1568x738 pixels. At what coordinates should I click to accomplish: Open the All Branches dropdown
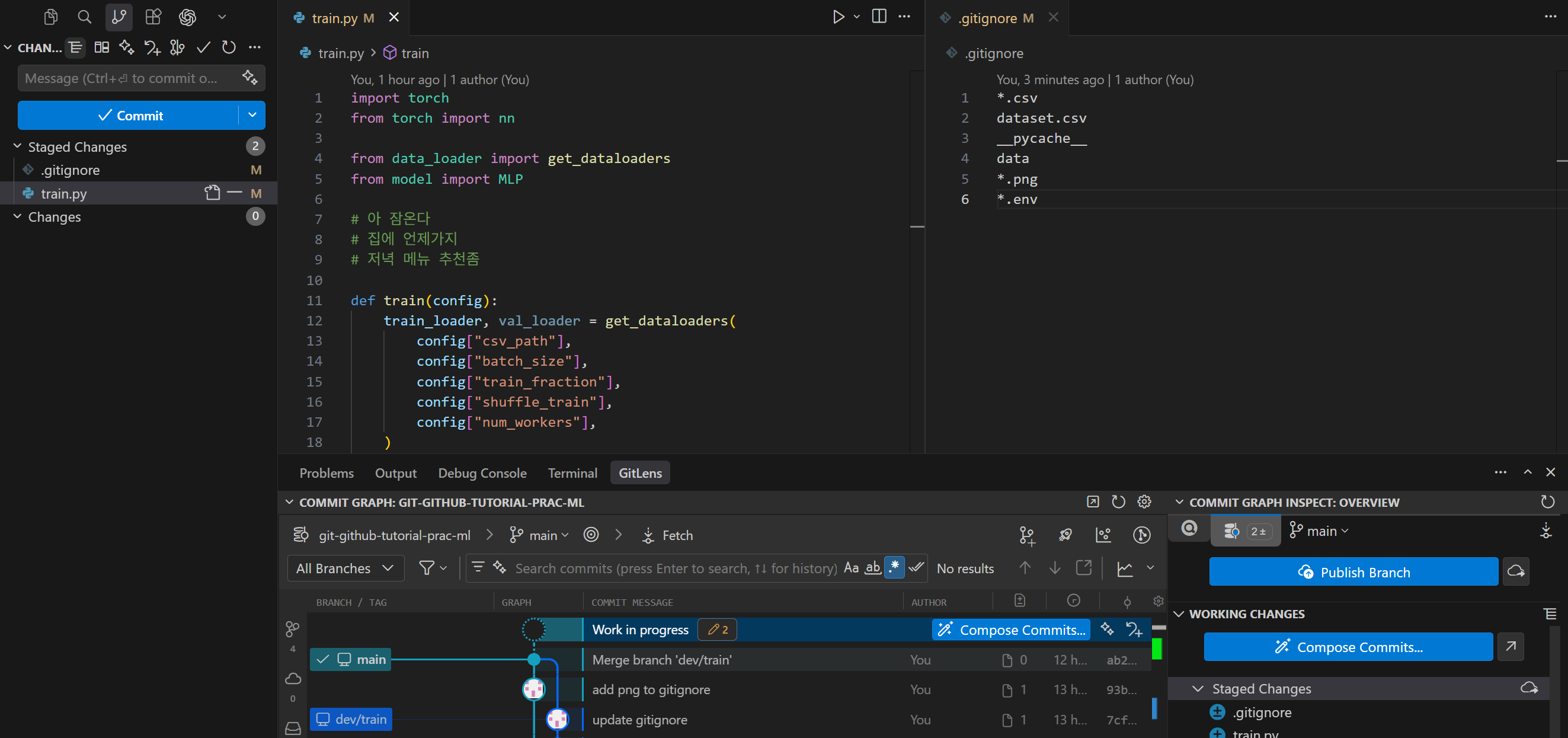tap(345, 568)
